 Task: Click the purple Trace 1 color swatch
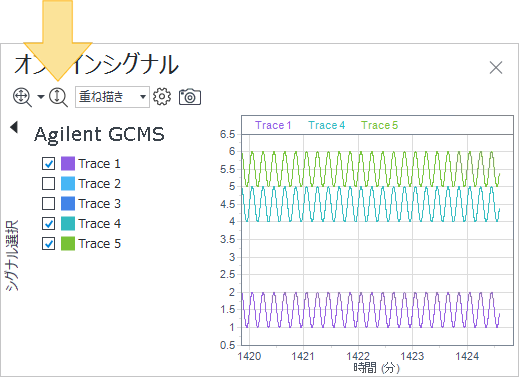68,164
